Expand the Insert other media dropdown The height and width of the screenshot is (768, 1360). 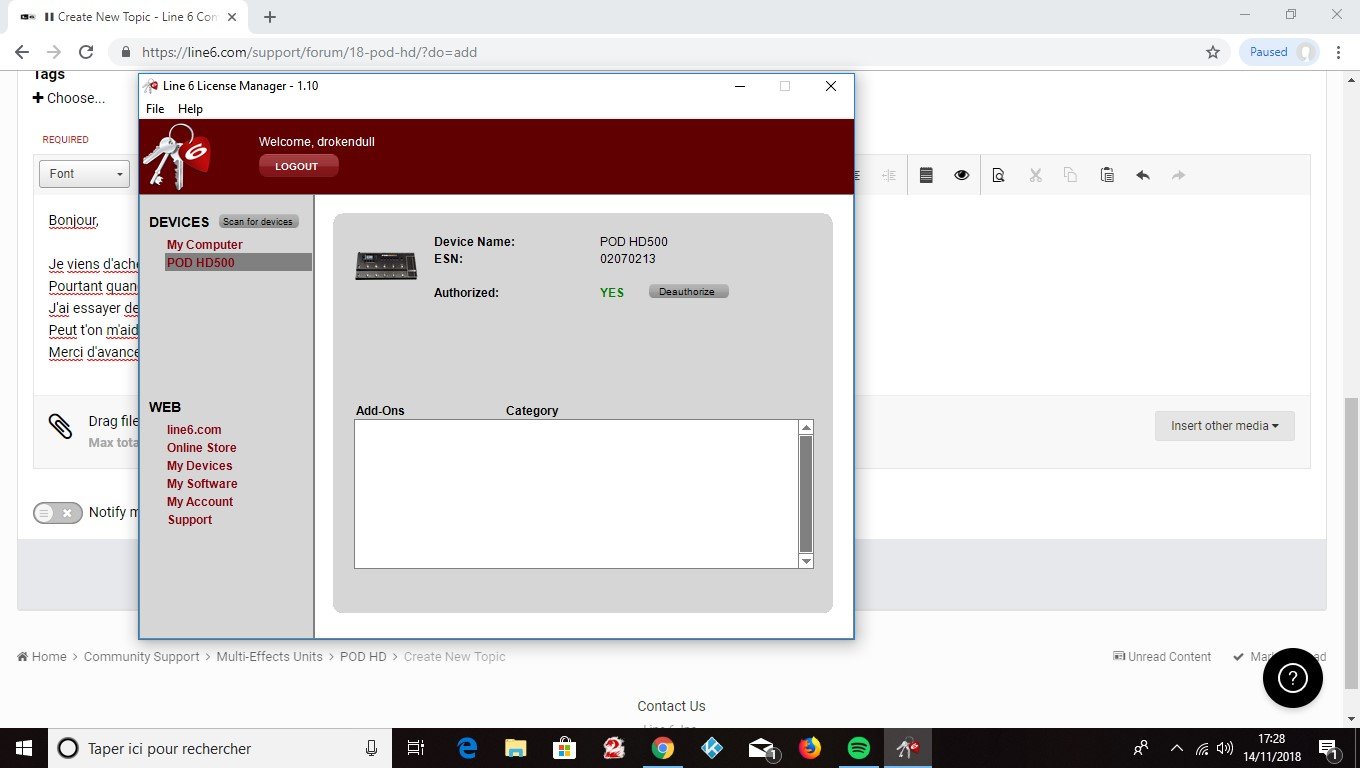coord(1224,426)
